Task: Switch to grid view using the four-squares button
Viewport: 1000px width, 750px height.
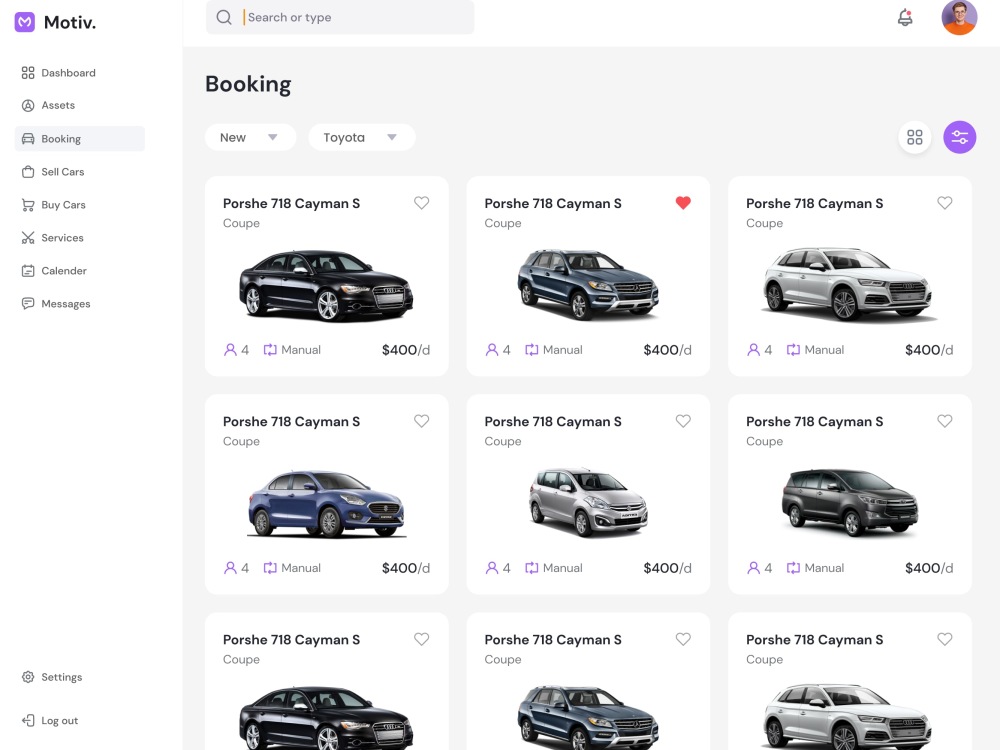Action: click(915, 137)
